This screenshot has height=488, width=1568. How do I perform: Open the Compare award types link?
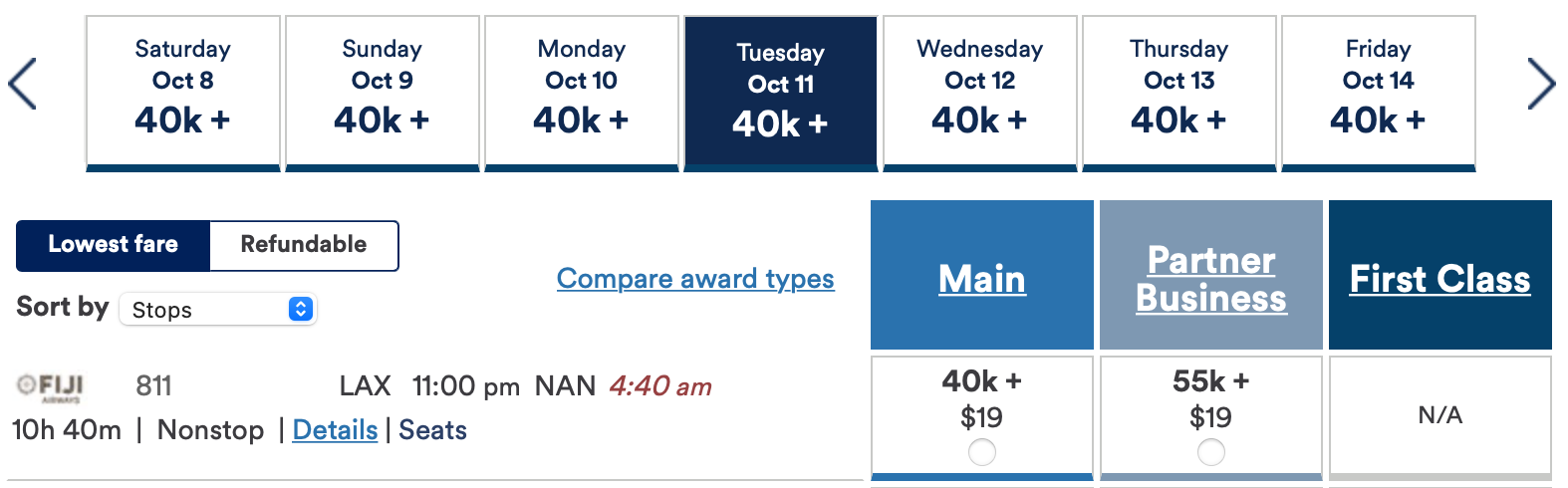(x=695, y=279)
